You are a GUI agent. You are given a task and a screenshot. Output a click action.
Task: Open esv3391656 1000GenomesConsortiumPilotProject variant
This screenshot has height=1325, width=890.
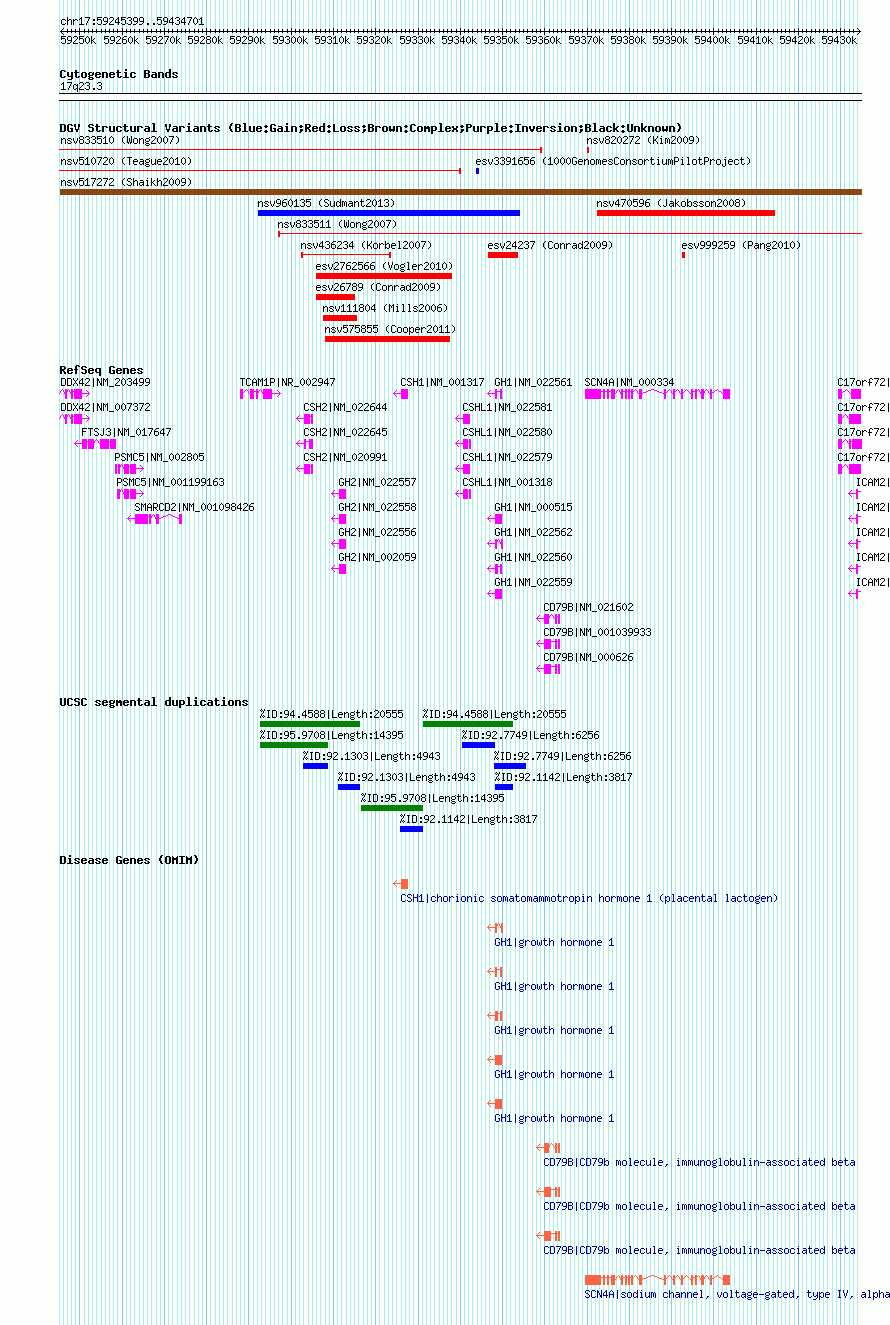tap(612, 162)
